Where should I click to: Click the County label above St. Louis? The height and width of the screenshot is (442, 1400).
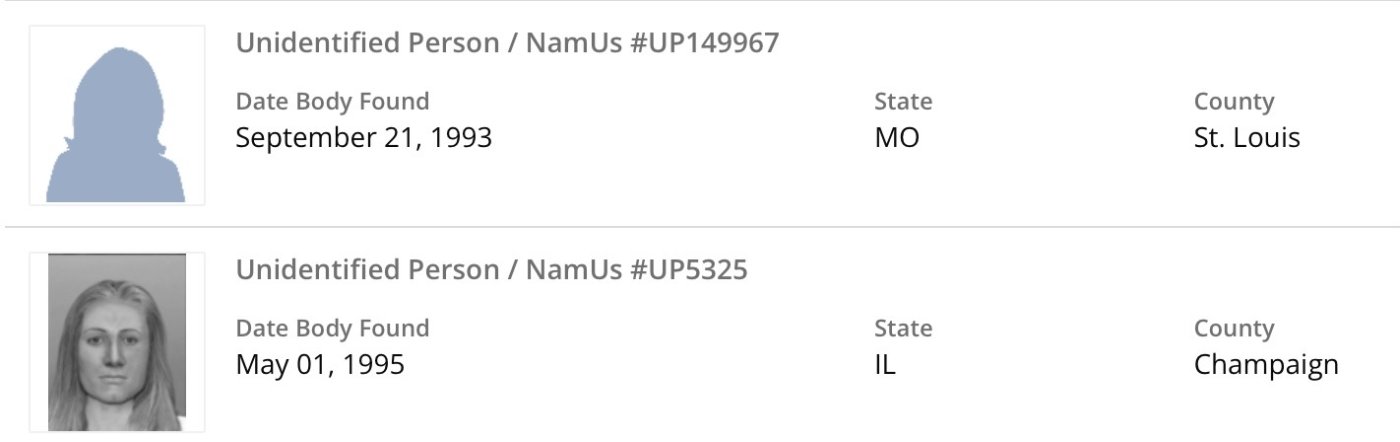click(x=1233, y=102)
